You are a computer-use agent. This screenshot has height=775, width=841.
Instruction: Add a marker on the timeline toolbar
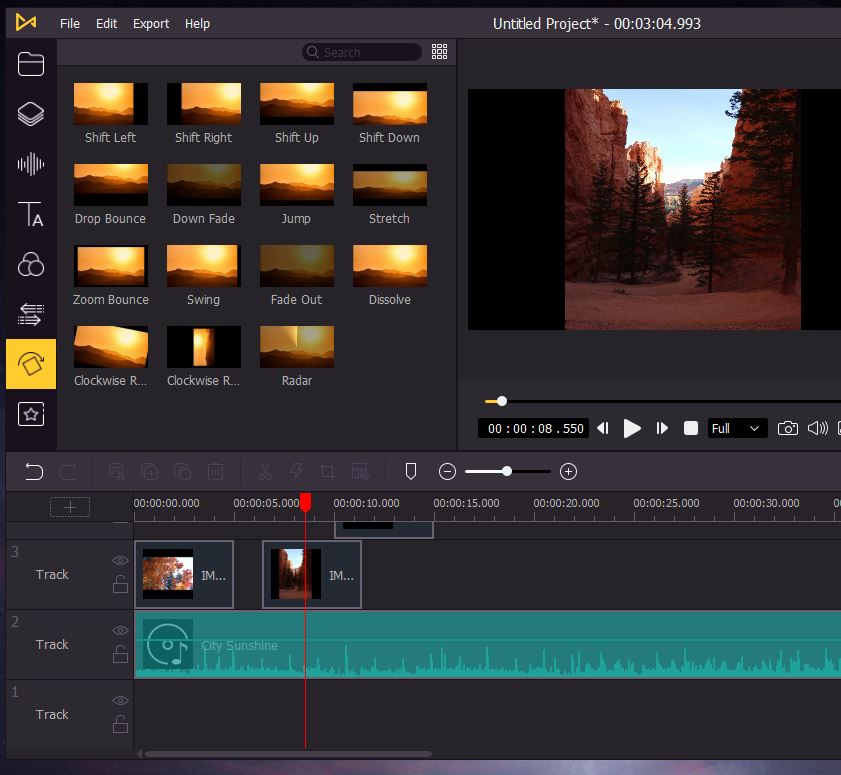pyautogui.click(x=410, y=471)
